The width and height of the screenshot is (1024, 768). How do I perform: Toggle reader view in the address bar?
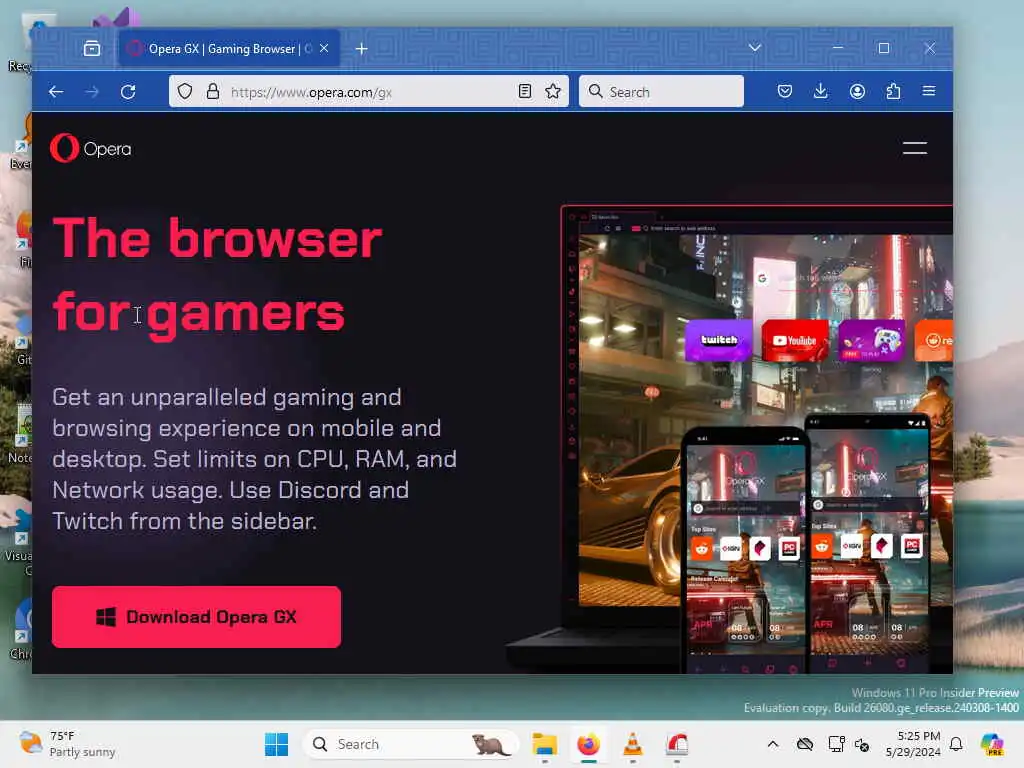525,91
